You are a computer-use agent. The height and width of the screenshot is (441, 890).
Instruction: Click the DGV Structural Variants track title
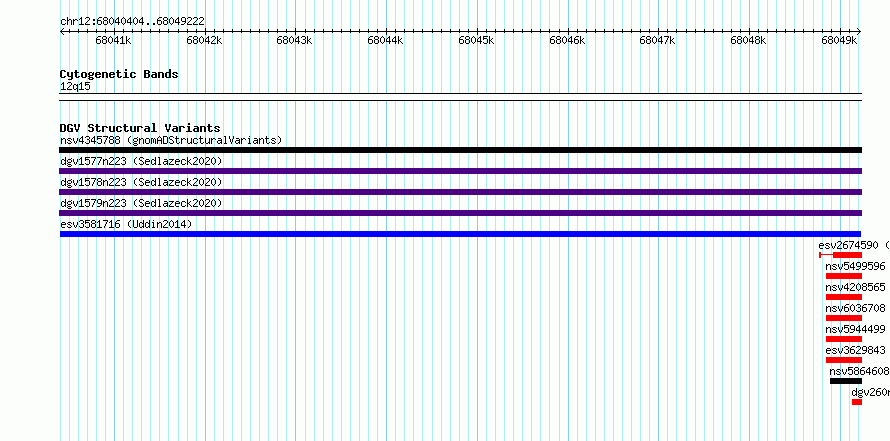(140, 128)
